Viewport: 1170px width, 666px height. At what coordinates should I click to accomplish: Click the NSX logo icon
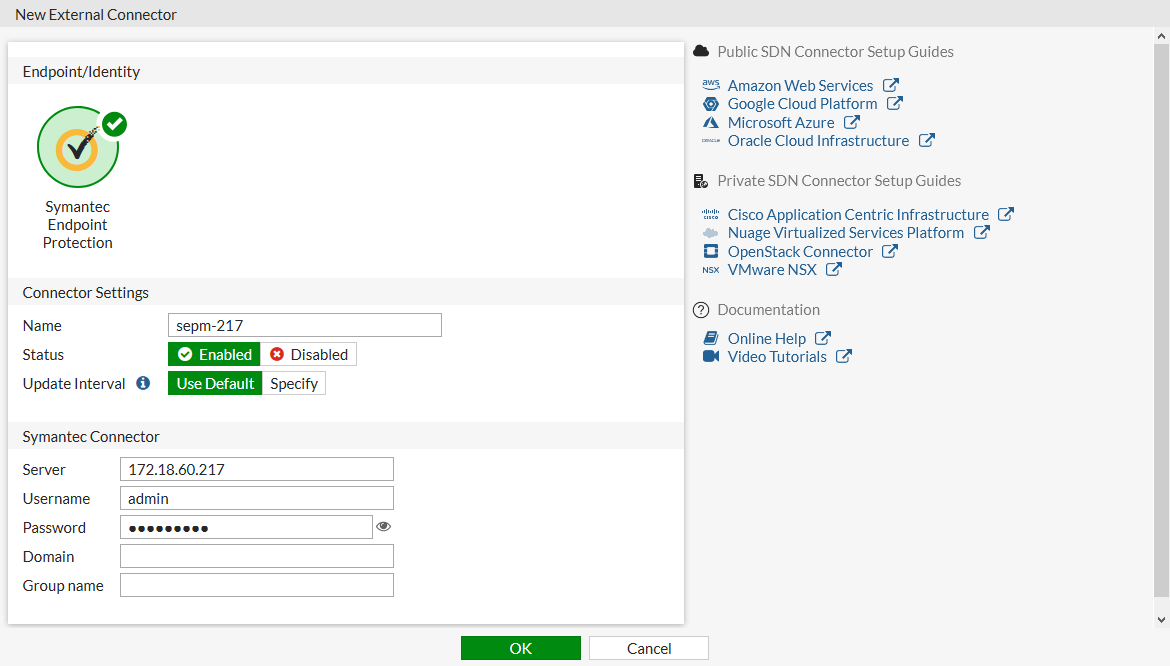click(711, 270)
